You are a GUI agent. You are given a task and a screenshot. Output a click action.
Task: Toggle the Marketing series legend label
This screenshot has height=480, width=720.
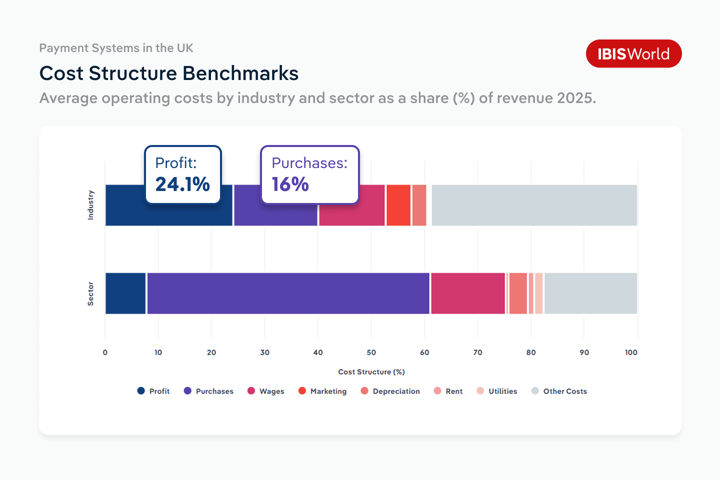coord(328,391)
